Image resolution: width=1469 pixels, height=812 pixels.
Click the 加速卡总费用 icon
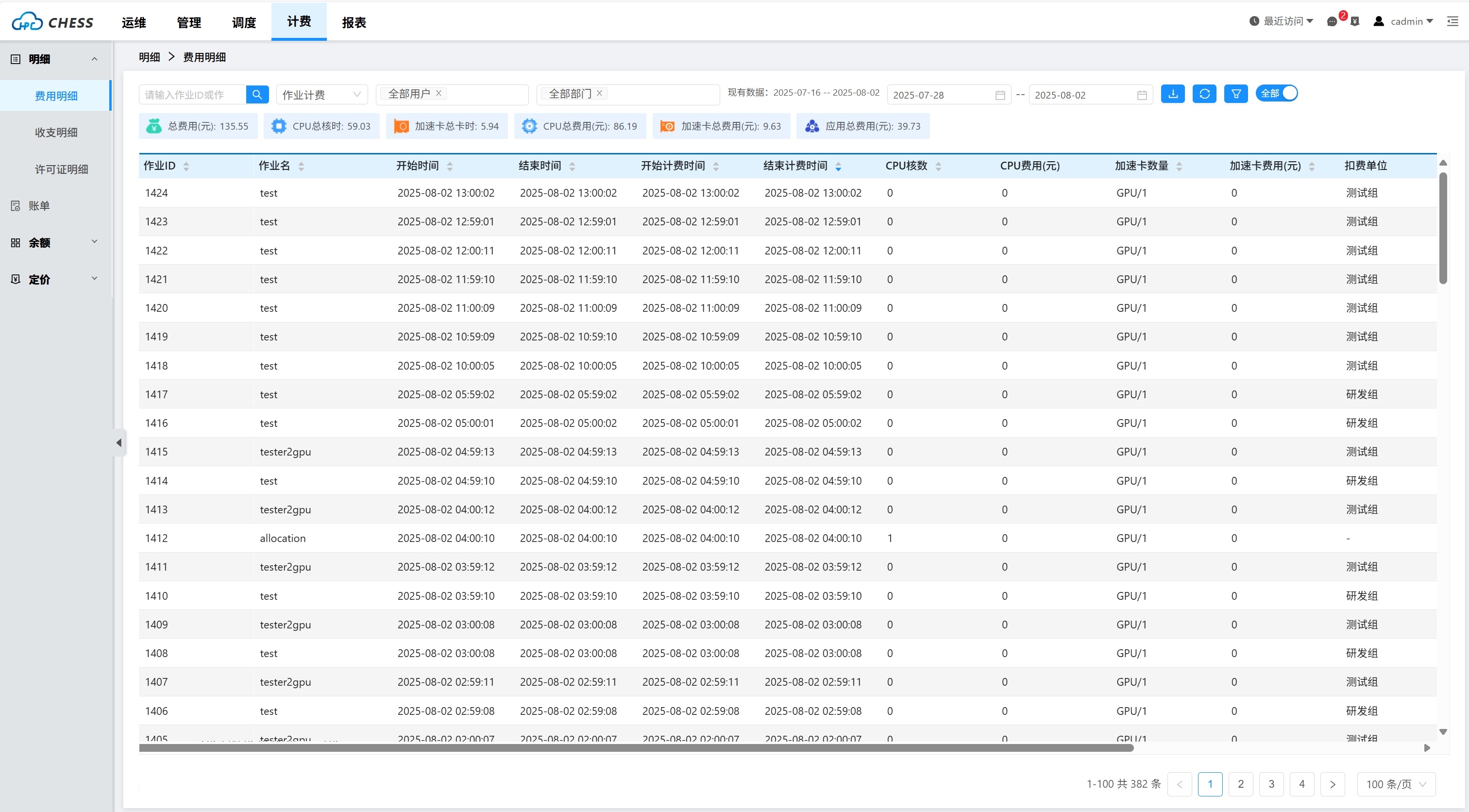[667, 126]
